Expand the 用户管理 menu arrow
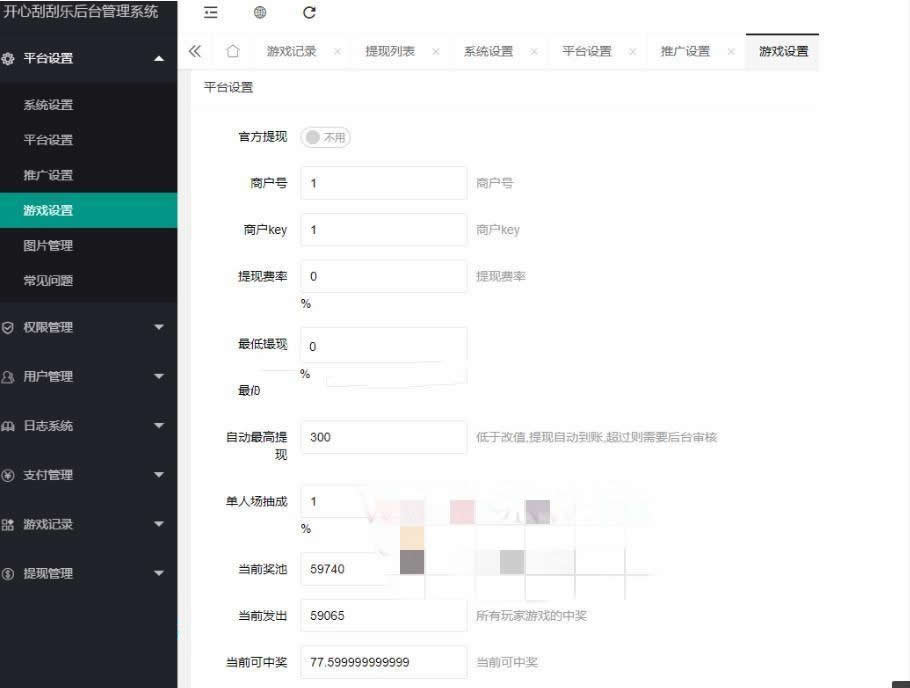The height and width of the screenshot is (688, 910). coord(159,377)
